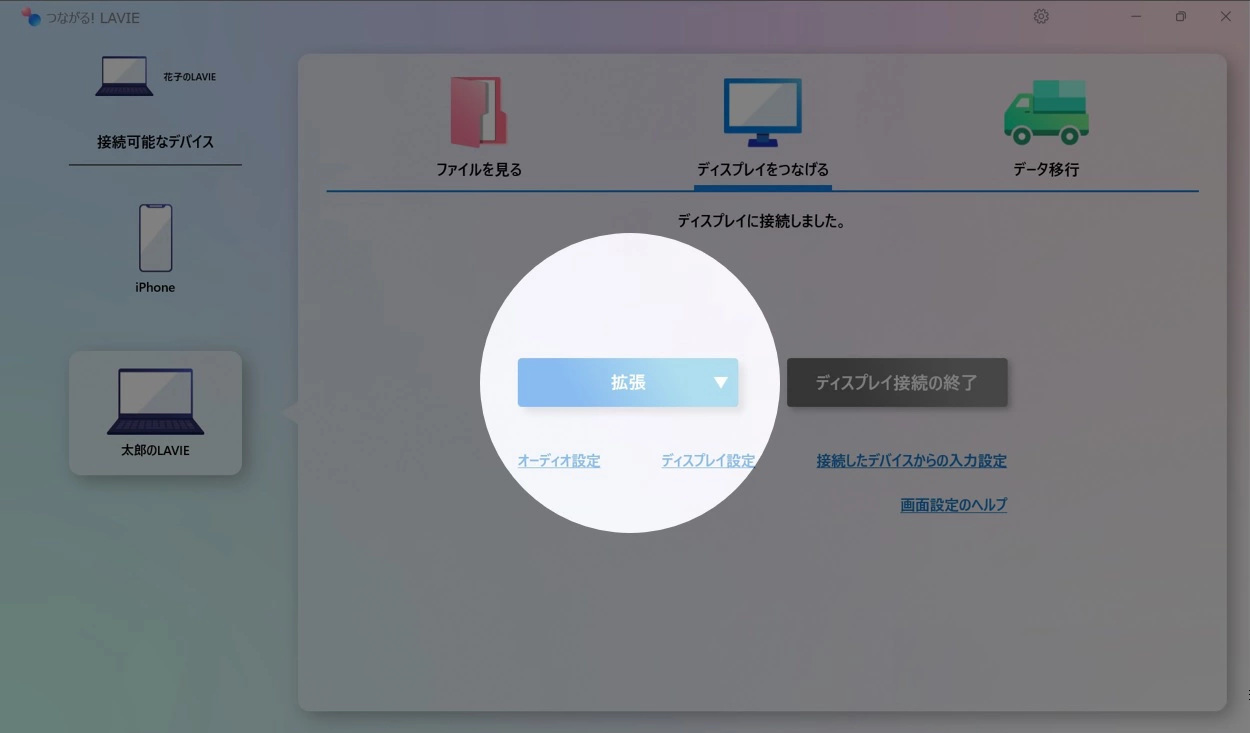Image resolution: width=1250 pixels, height=733 pixels.
Task: Open the ディスプレイ設定 link
Action: tap(708, 461)
